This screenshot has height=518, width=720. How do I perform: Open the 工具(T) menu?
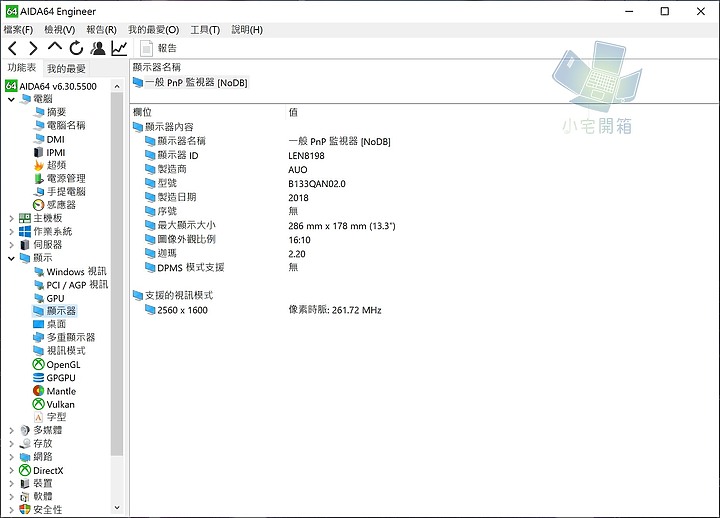[205, 30]
